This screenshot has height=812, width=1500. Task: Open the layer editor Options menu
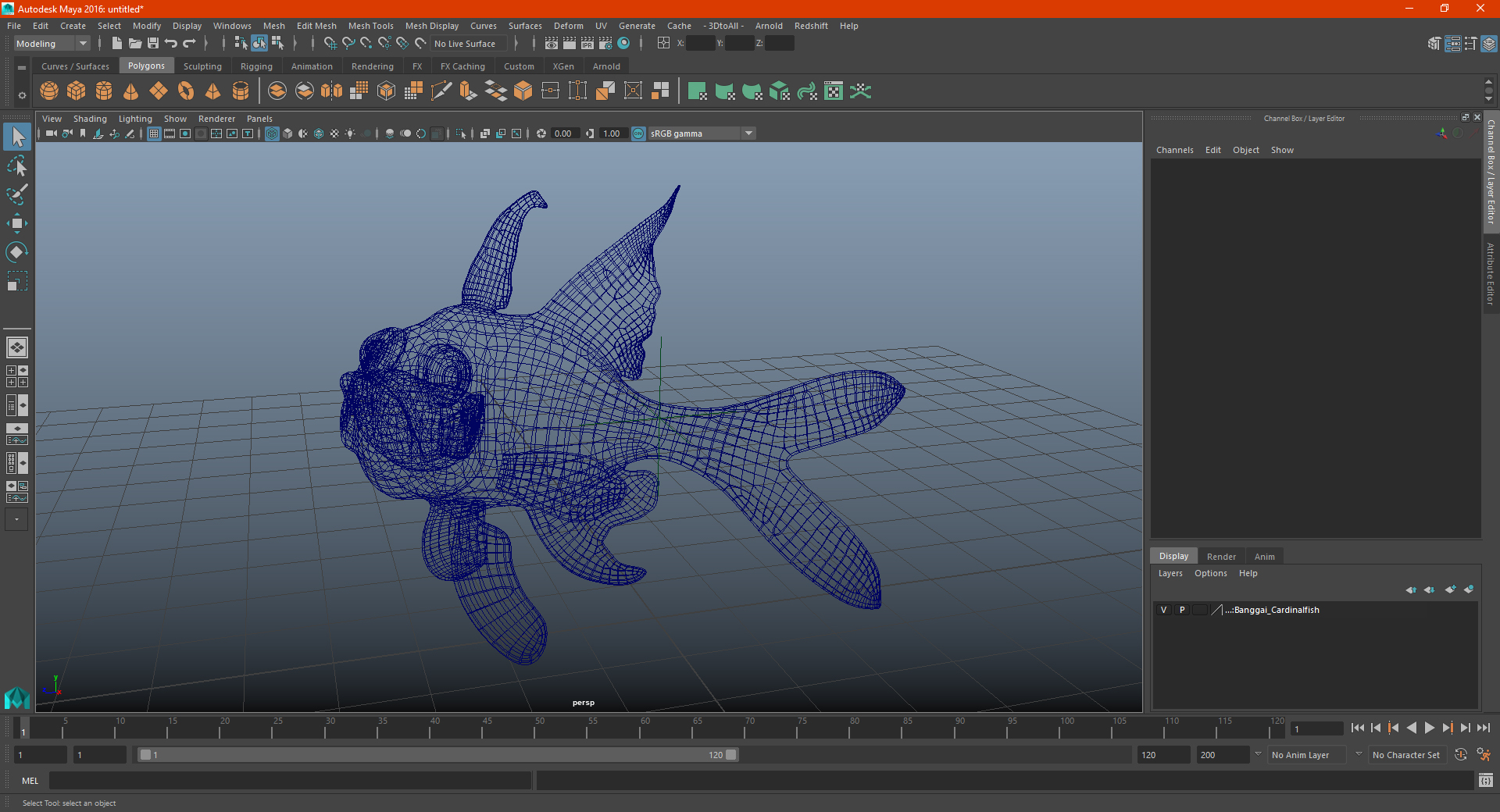coord(1210,573)
